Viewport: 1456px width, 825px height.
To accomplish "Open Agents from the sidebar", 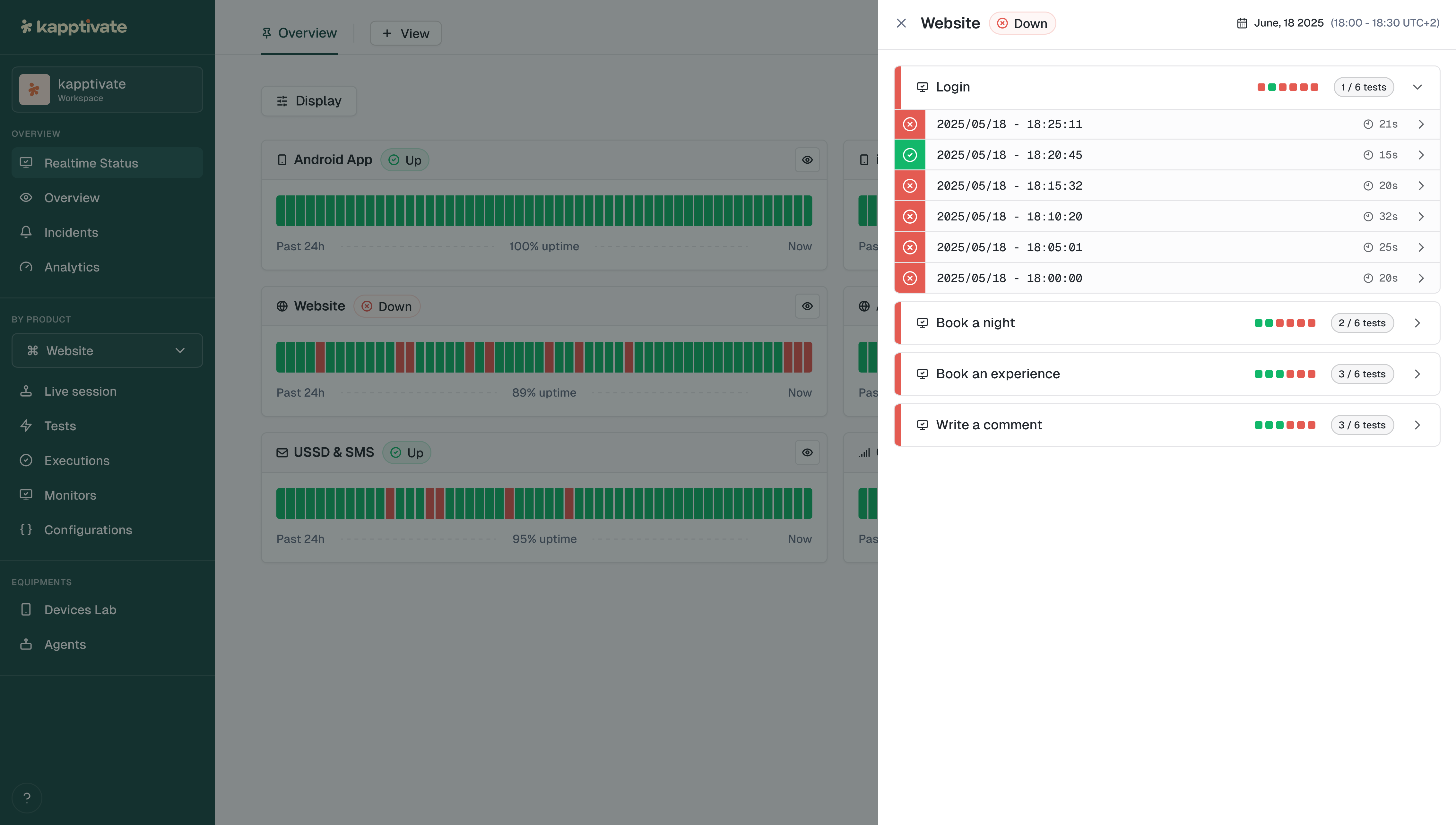I will pos(65,644).
